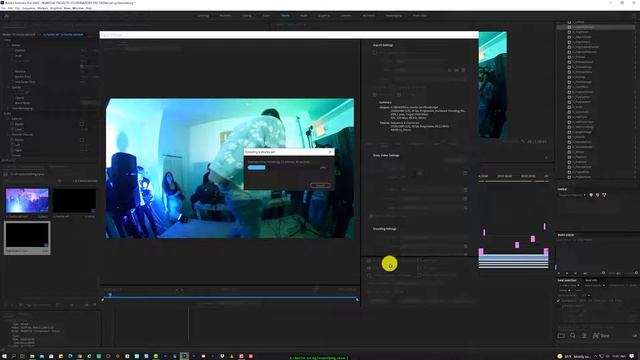
Task: Open the Window menu
Action: click(78, 8)
